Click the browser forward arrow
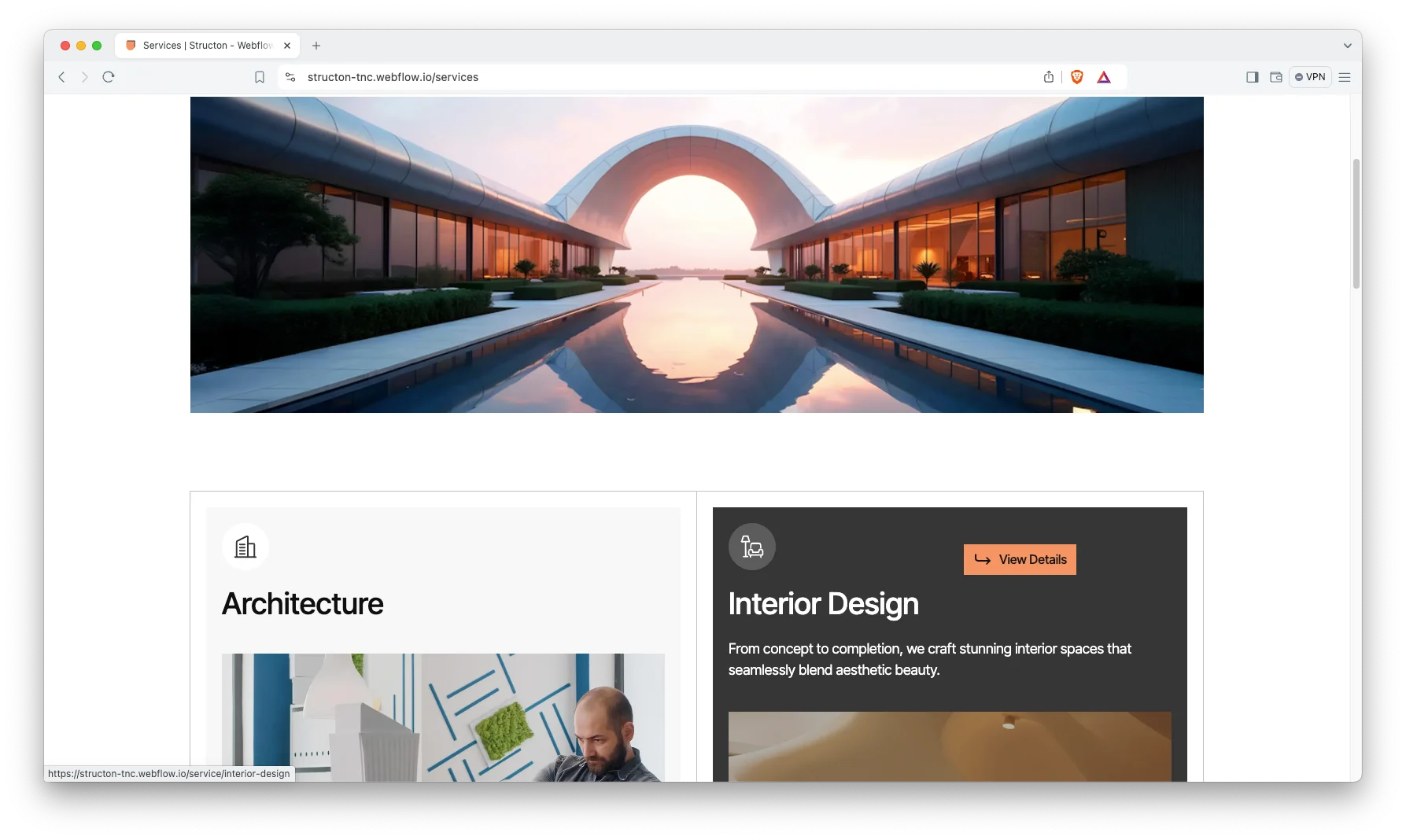The height and width of the screenshot is (840, 1406). click(85, 77)
